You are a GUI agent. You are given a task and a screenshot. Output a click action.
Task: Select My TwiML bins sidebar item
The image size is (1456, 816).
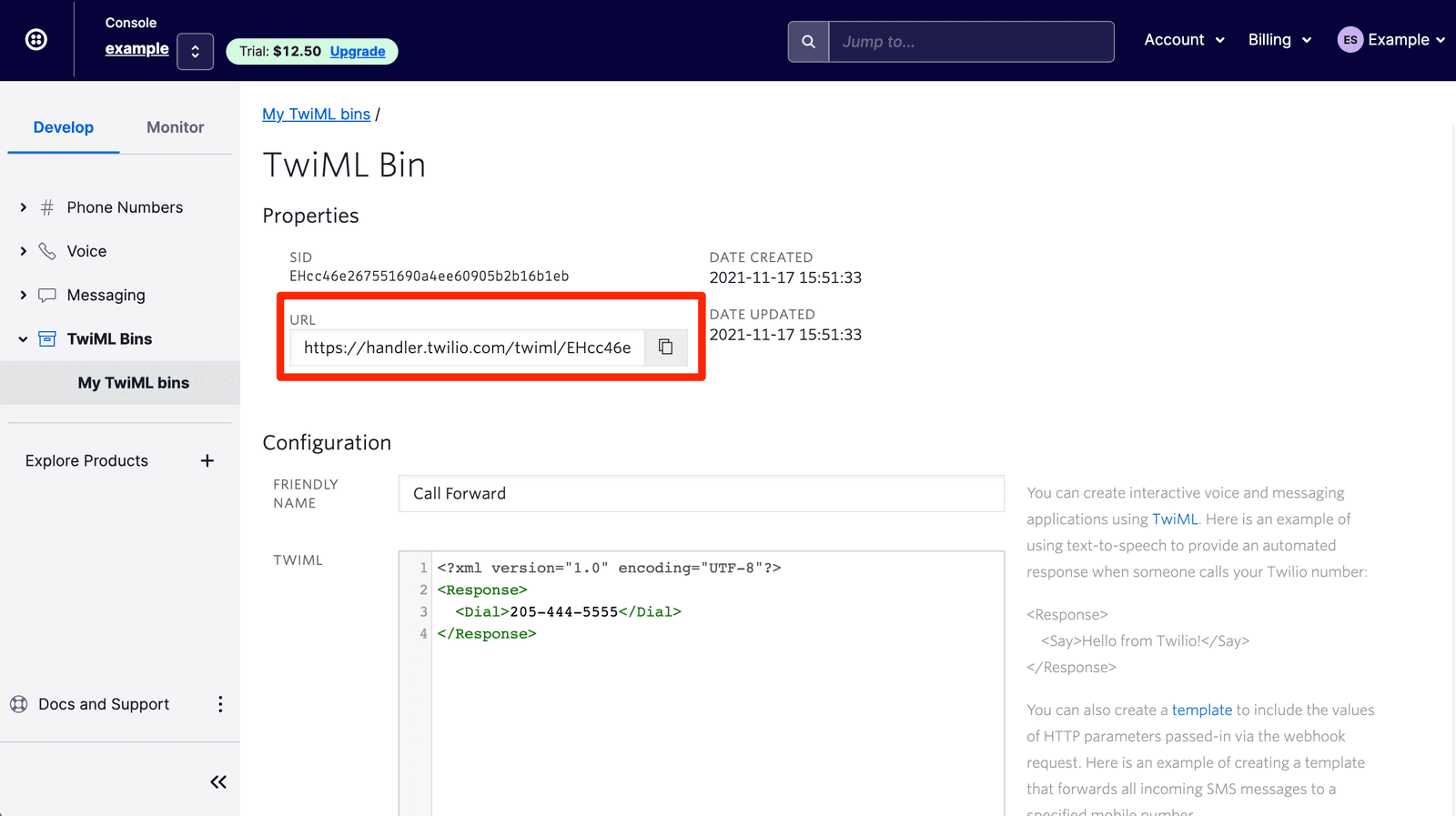[120, 383]
